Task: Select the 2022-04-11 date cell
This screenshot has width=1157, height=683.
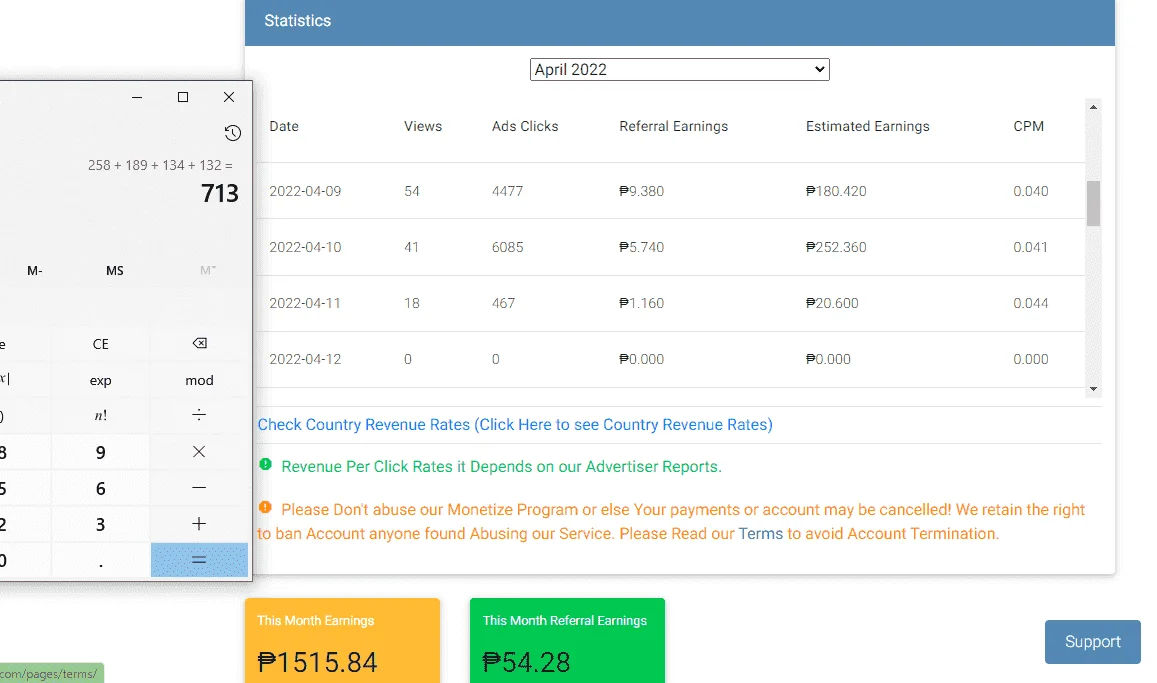Action: pyautogui.click(x=305, y=303)
